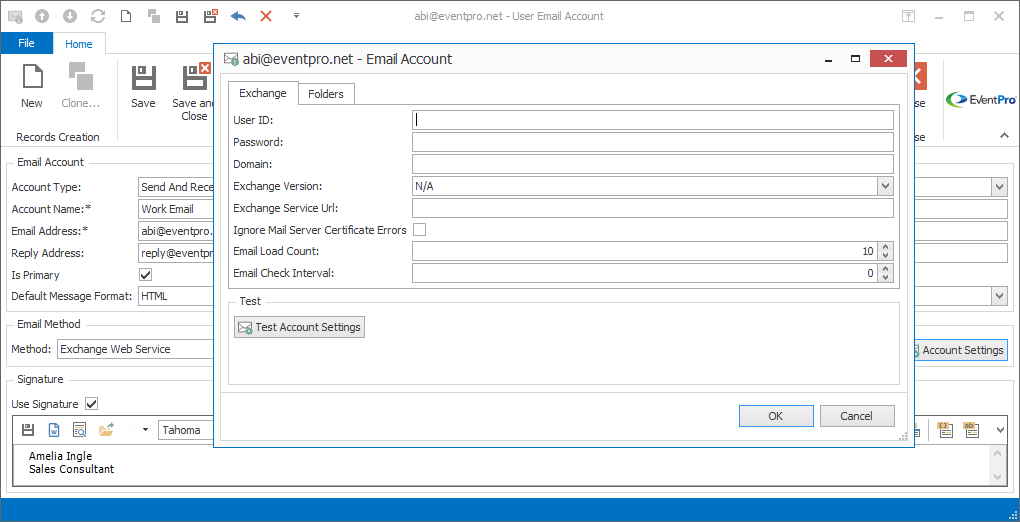Viewport: 1020px width, 522px height.
Task: Click the red X delete icon in the quick access toolbar
Action: (x=266, y=16)
